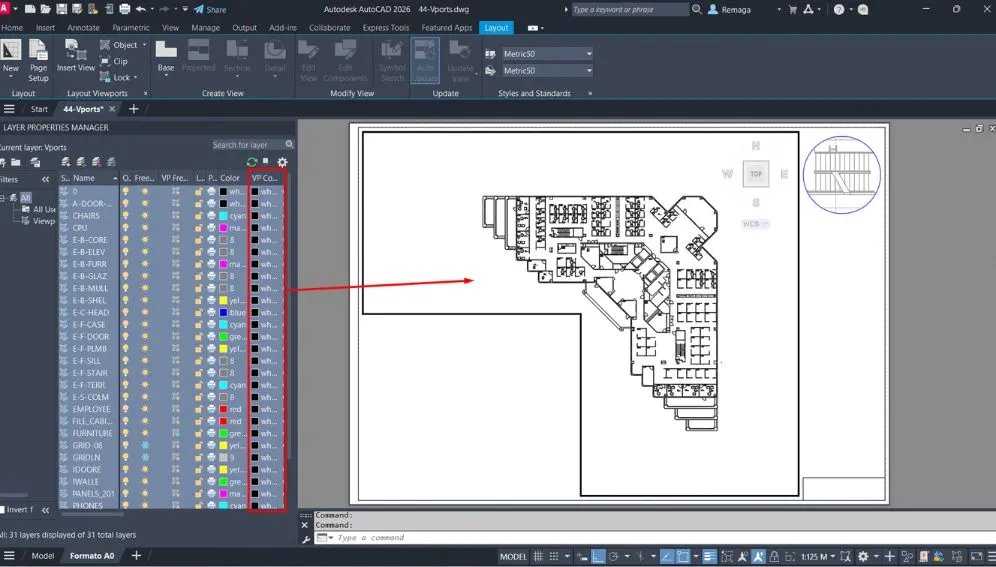The width and height of the screenshot is (996, 567).
Task: Open the Home ribbon tab
Action: pos(12,27)
